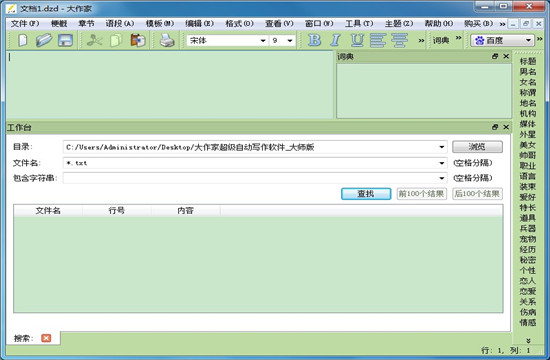Toggle bold formatting with the B icon
Image resolution: width=550 pixels, height=360 pixels.
click(x=314, y=40)
